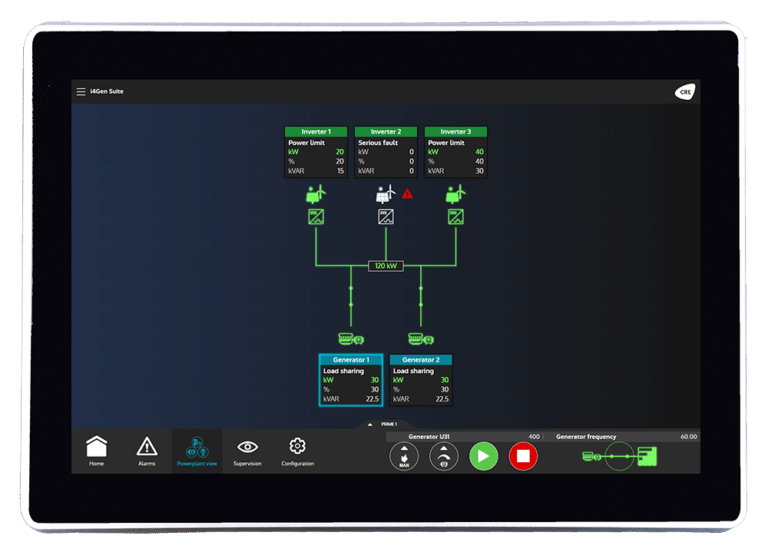
Task: Select Inverter 1 solar-wind source icon
Action: click(316, 194)
